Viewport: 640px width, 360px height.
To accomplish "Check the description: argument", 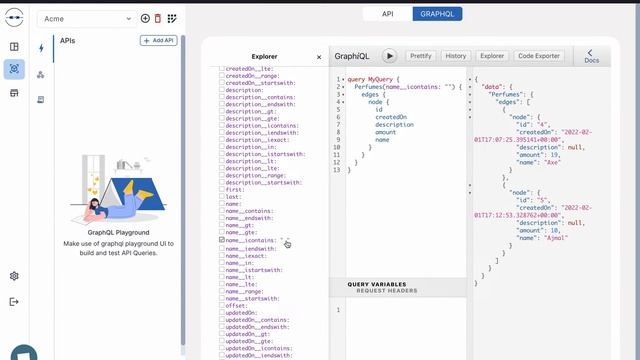I will [222, 90].
